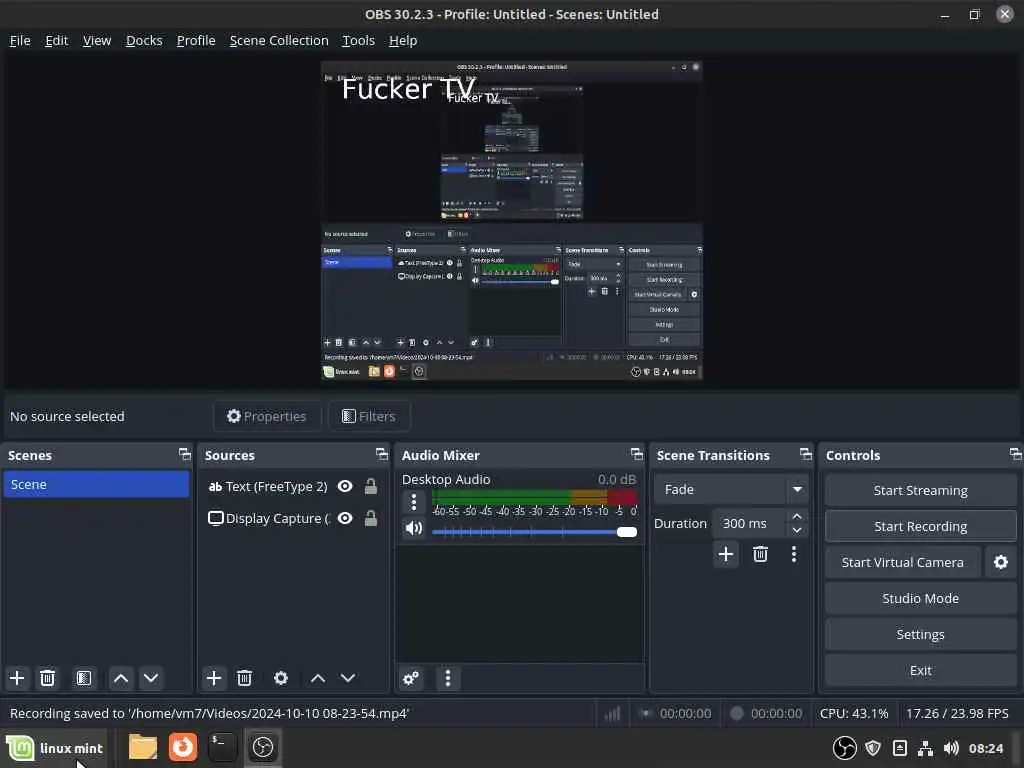
Task: Open system tray volume icon
Action: click(x=951, y=748)
